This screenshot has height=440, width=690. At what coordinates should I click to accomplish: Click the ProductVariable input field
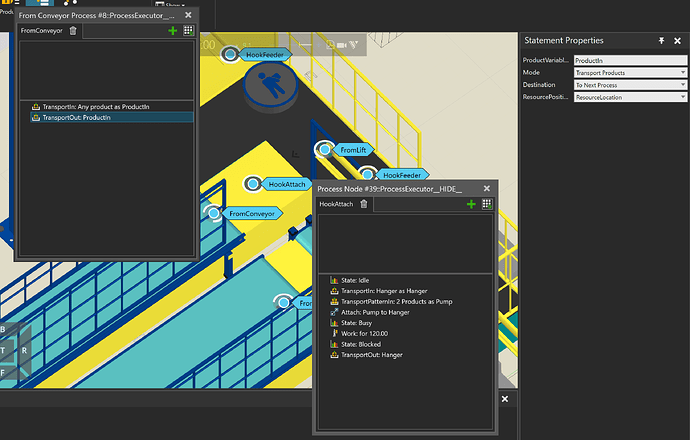pos(630,61)
